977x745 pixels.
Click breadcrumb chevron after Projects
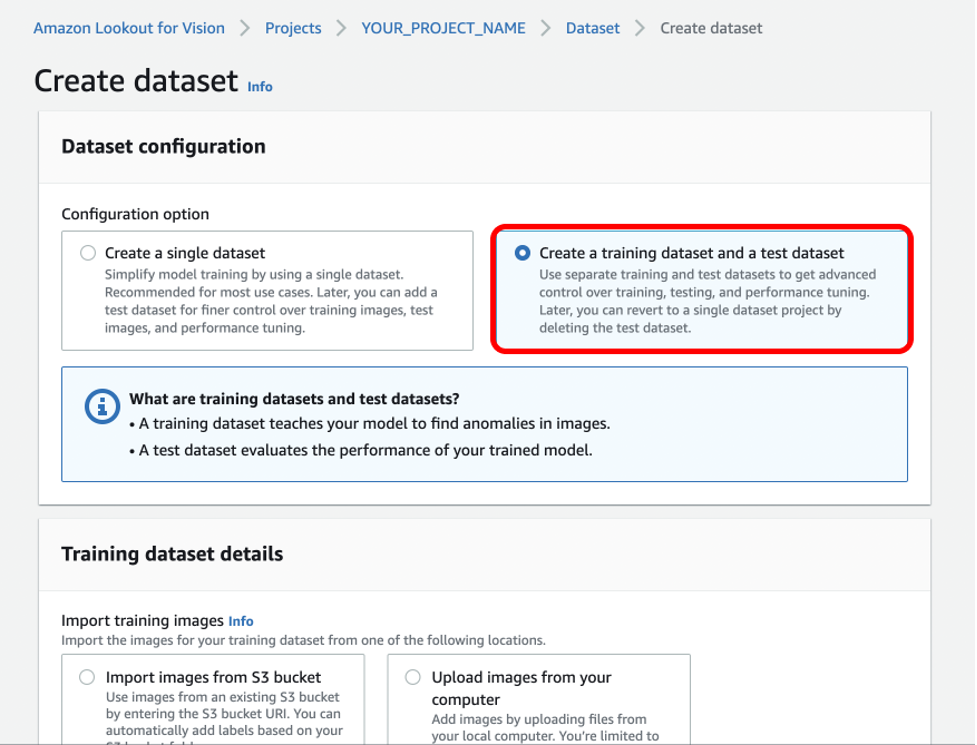(341, 28)
